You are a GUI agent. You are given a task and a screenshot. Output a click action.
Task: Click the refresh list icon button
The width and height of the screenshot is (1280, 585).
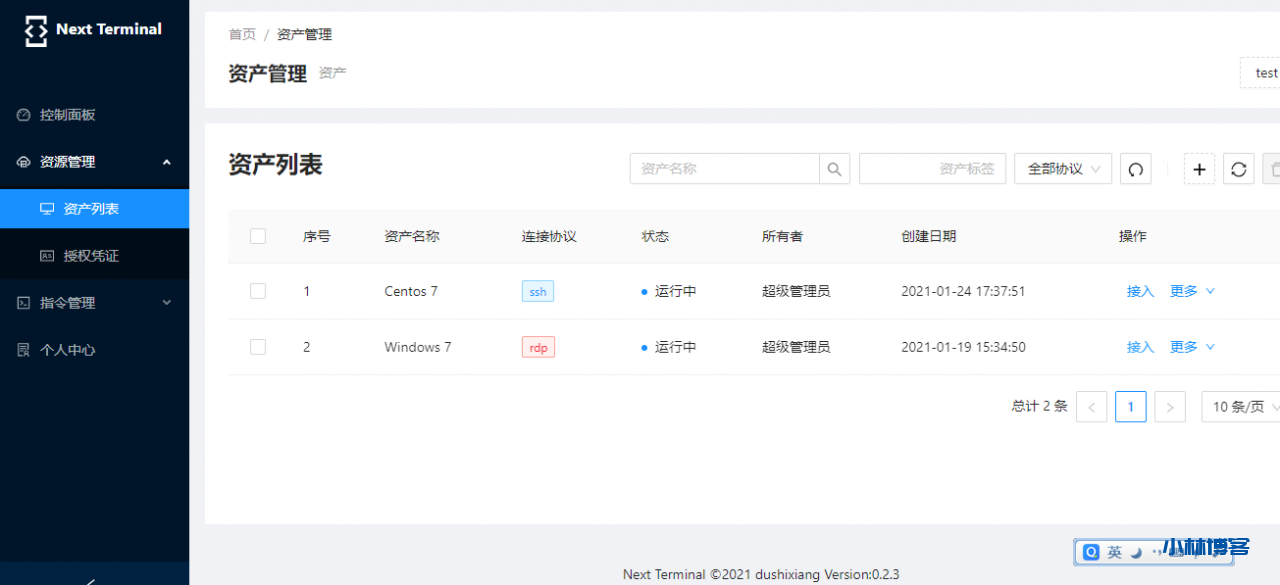click(x=1238, y=169)
